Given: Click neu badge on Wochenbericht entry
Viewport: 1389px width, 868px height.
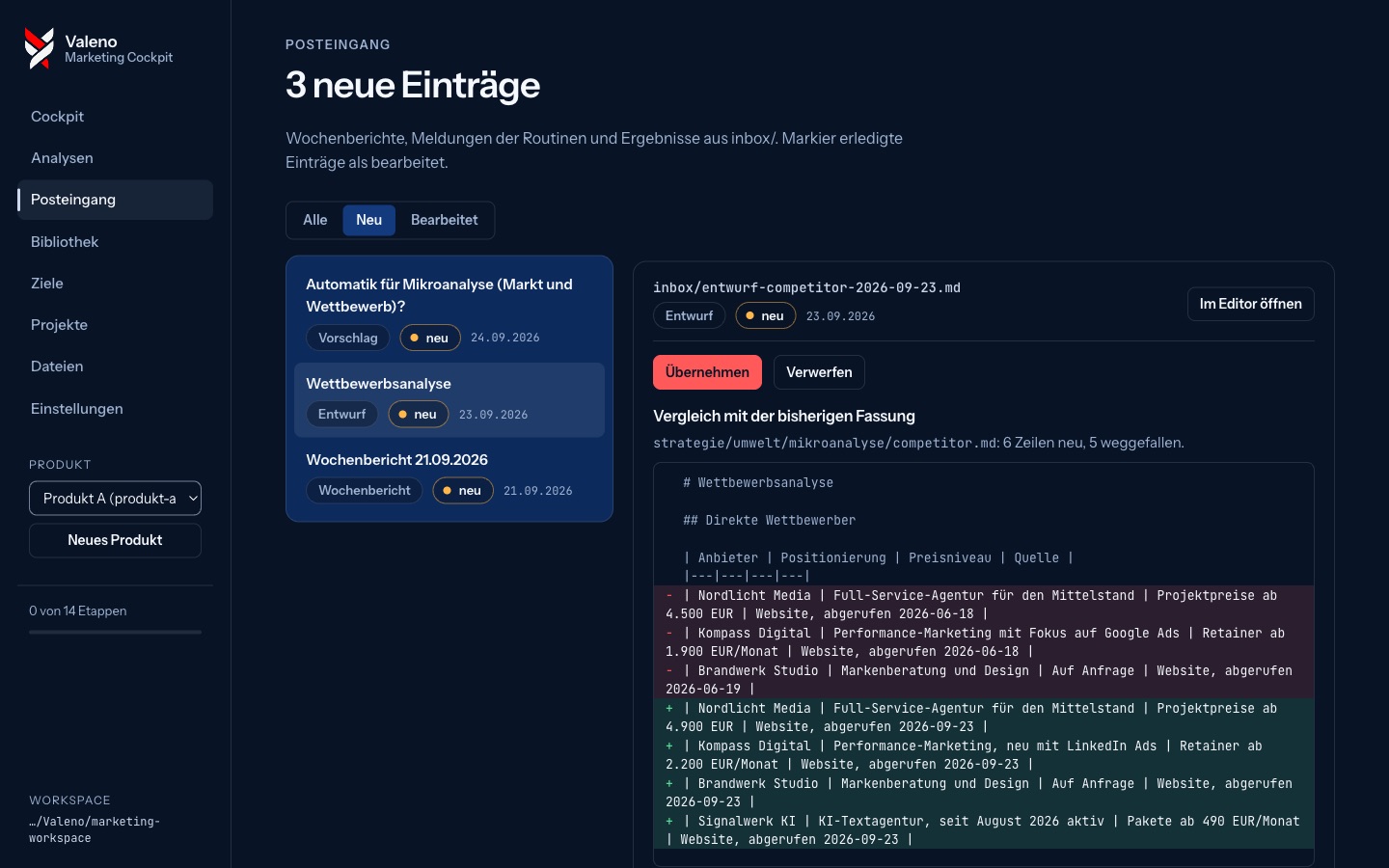Looking at the screenshot, I should coord(463,490).
